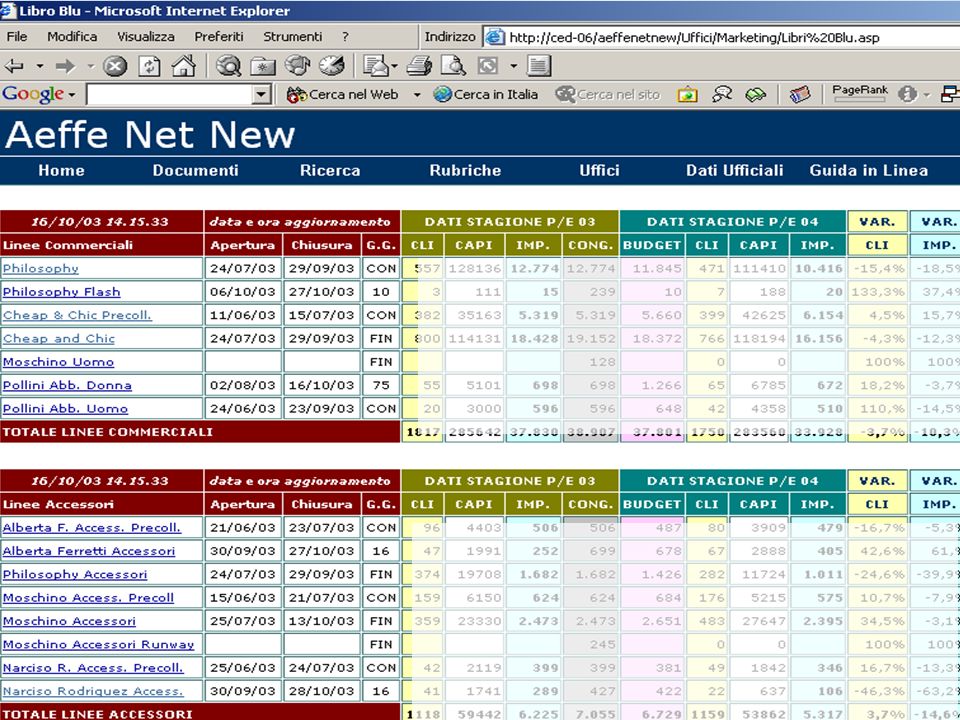Screen dimensions: 960x720
Task: Open the Mail icon dropdown arrow
Action: click(394, 66)
